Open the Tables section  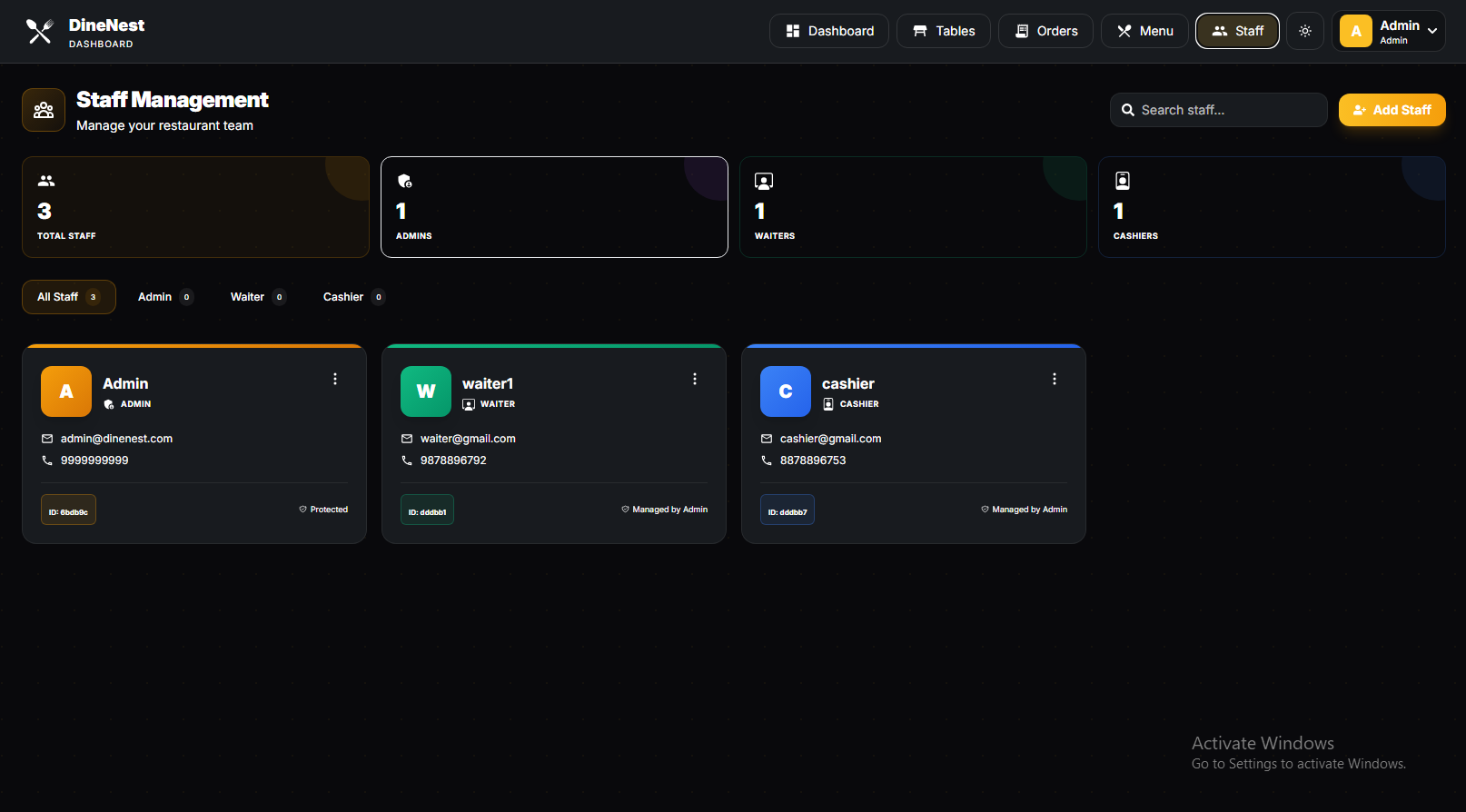pos(944,31)
